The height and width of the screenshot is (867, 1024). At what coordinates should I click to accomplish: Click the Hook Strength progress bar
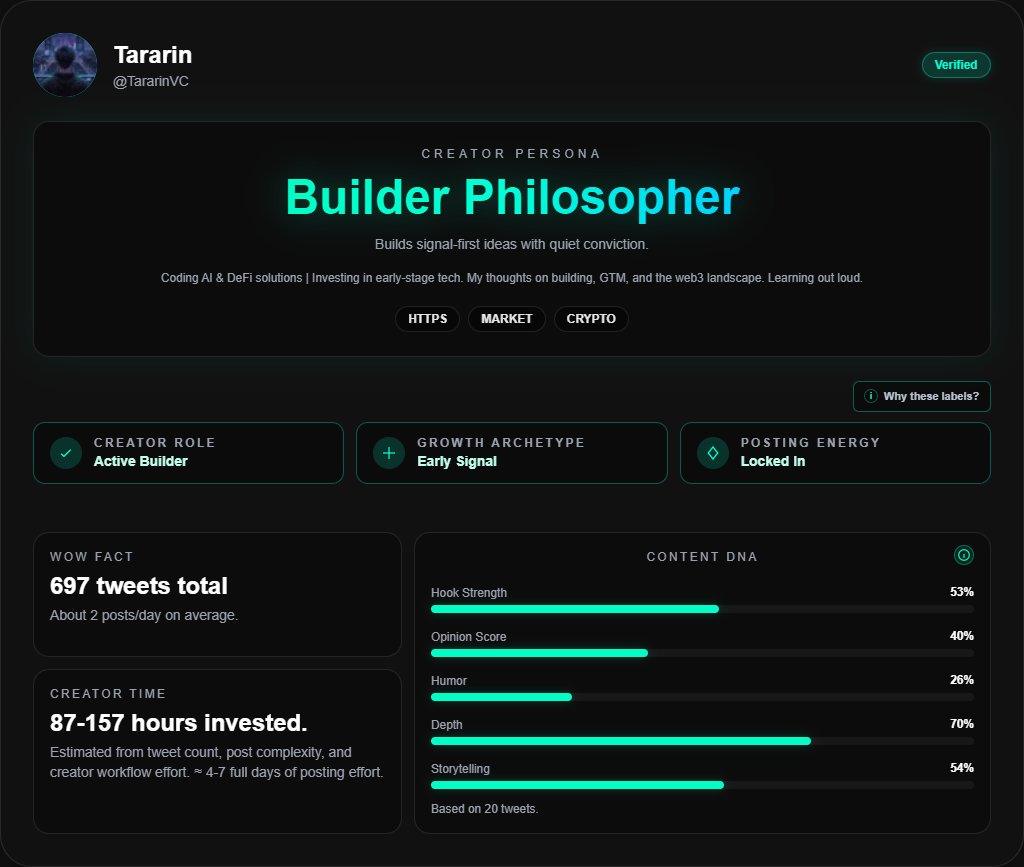702,609
